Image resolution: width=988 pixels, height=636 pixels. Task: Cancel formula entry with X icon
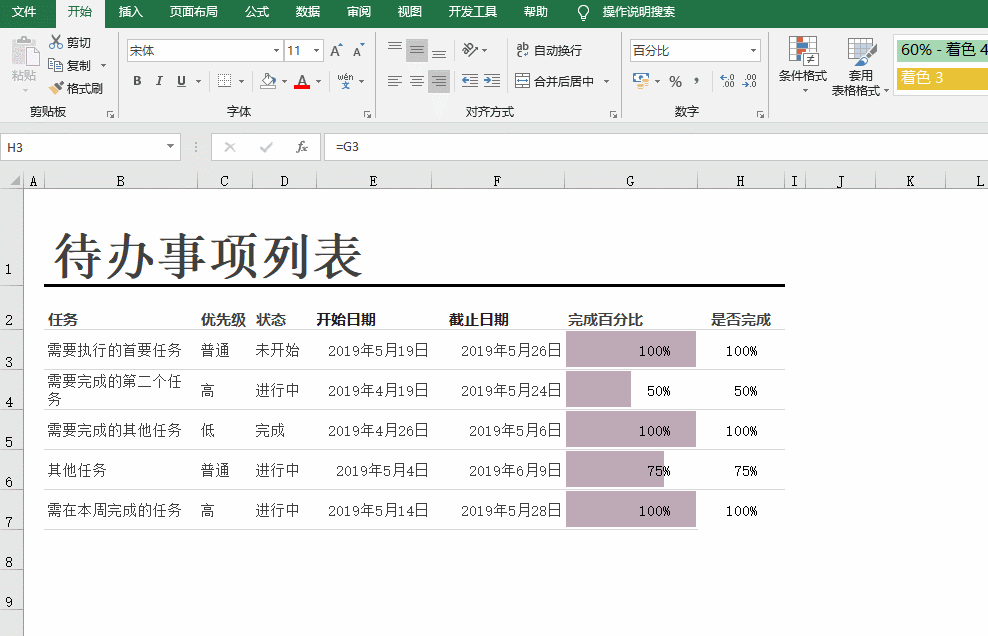(x=230, y=147)
